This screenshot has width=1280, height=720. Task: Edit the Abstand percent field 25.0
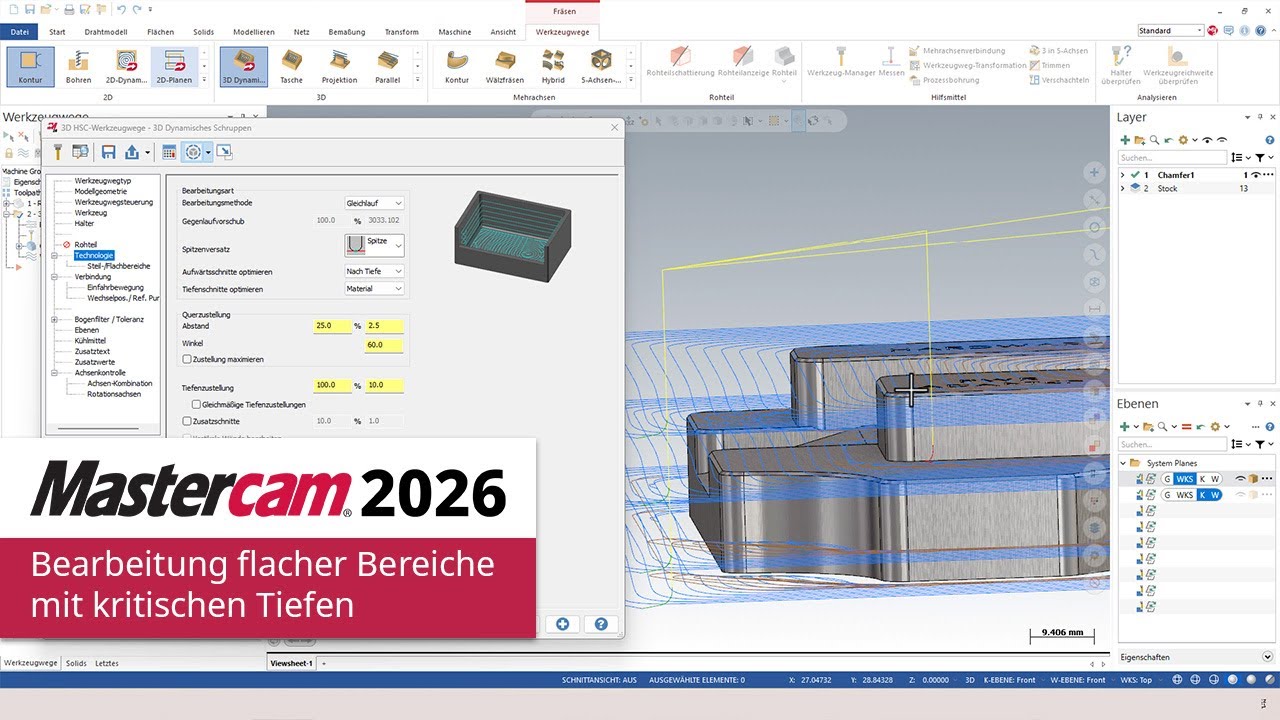[332, 326]
